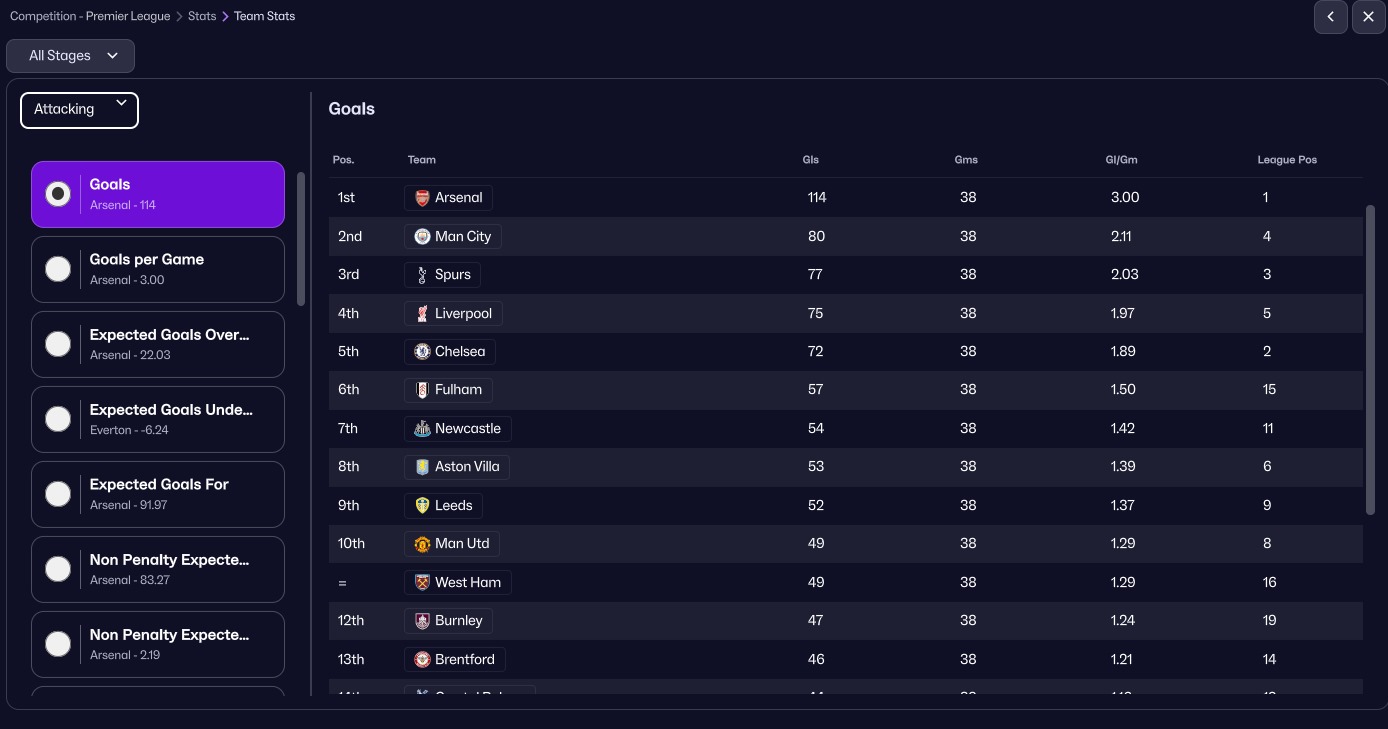
Task: Click the Arsenal club crest icon
Action: pos(422,198)
